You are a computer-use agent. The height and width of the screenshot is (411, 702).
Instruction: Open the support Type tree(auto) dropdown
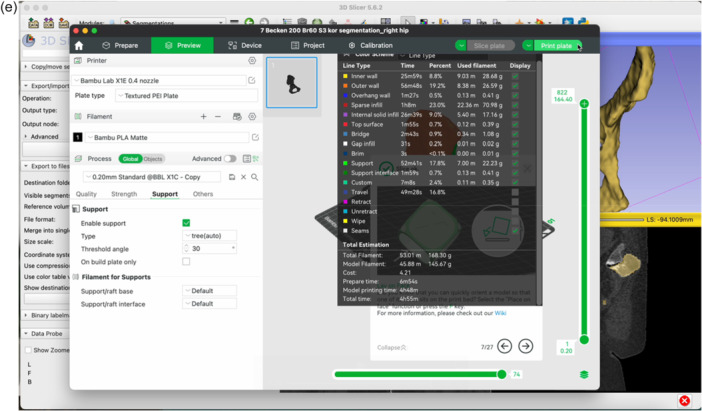[210, 235]
